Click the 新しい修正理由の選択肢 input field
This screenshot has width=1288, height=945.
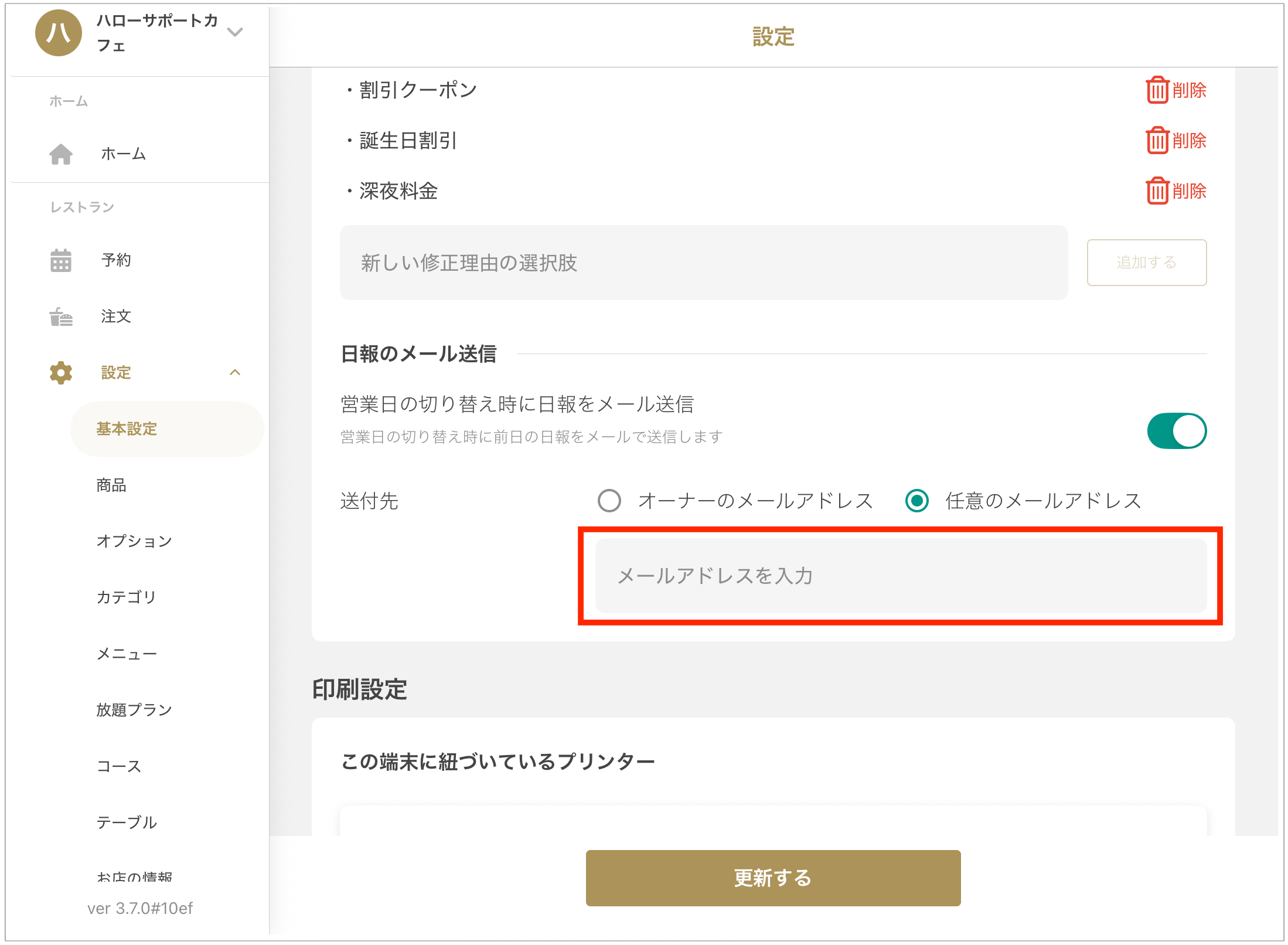tap(703, 263)
